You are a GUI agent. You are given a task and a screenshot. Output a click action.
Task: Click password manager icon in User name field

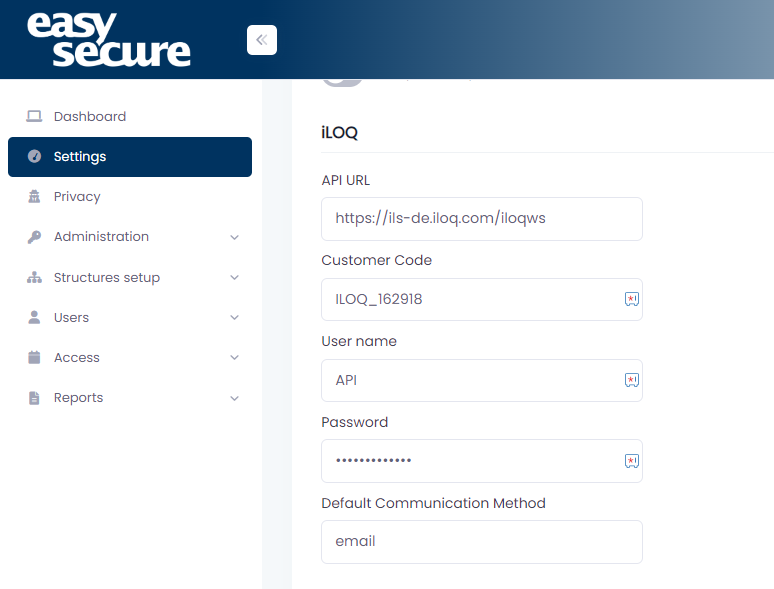coord(632,380)
